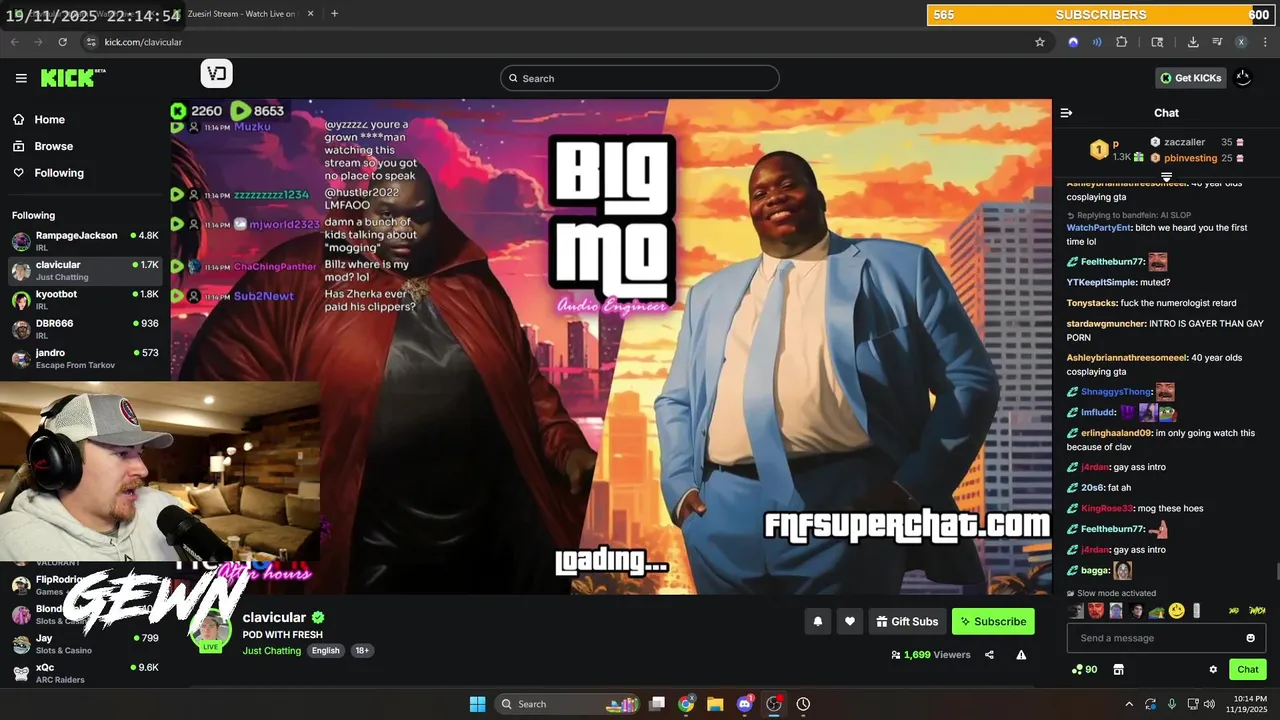The width and height of the screenshot is (1280, 720).
Task: View zaczaller in the gift leaderboard
Action: point(1184,142)
